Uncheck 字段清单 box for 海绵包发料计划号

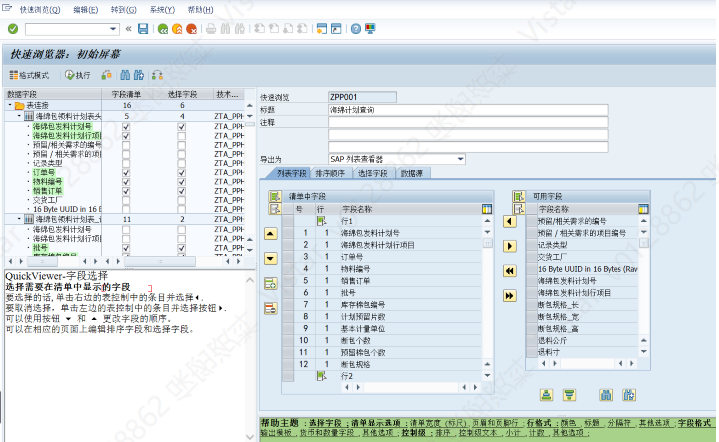[126, 127]
